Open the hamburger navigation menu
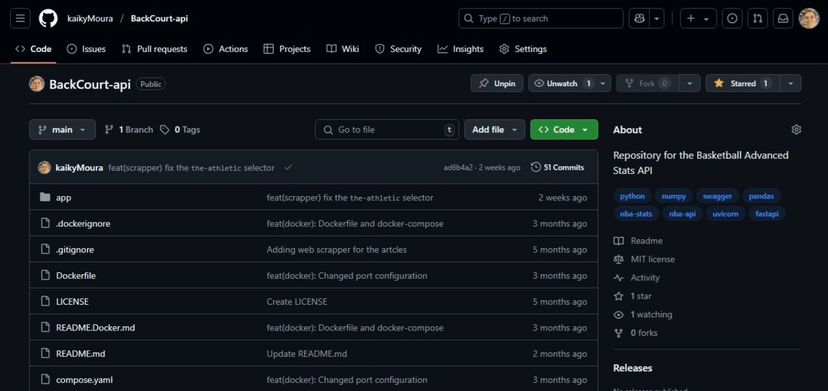The height and width of the screenshot is (391, 828). [x=20, y=18]
